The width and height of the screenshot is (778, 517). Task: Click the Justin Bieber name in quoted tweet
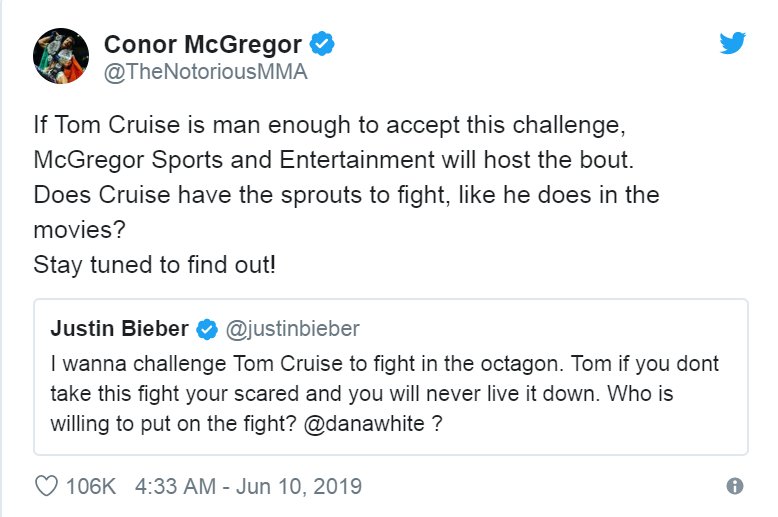click(119, 329)
